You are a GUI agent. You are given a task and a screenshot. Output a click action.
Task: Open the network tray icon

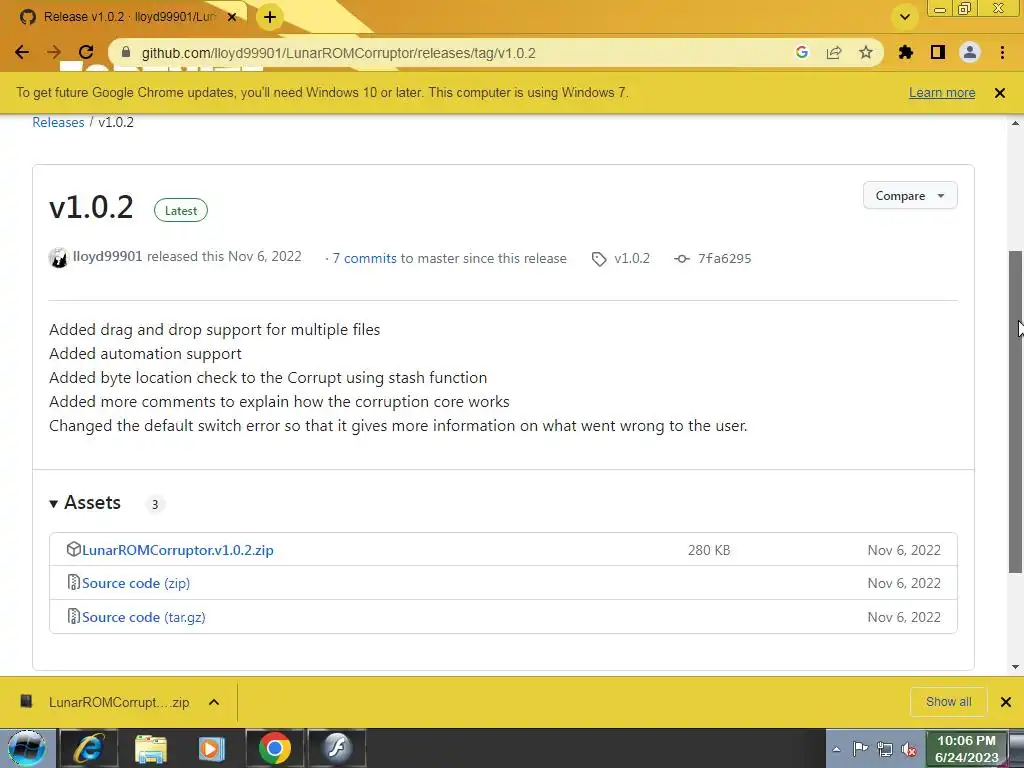click(x=885, y=749)
